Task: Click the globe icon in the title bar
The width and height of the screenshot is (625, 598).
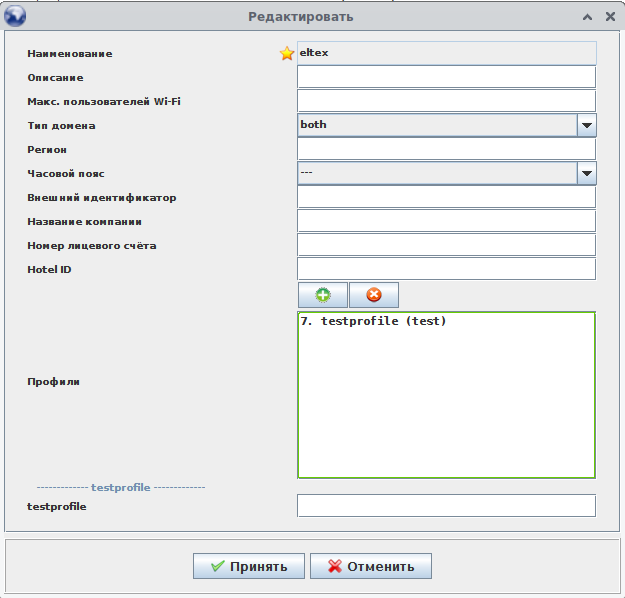Action: pyautogui.click(x=15, y=16)
